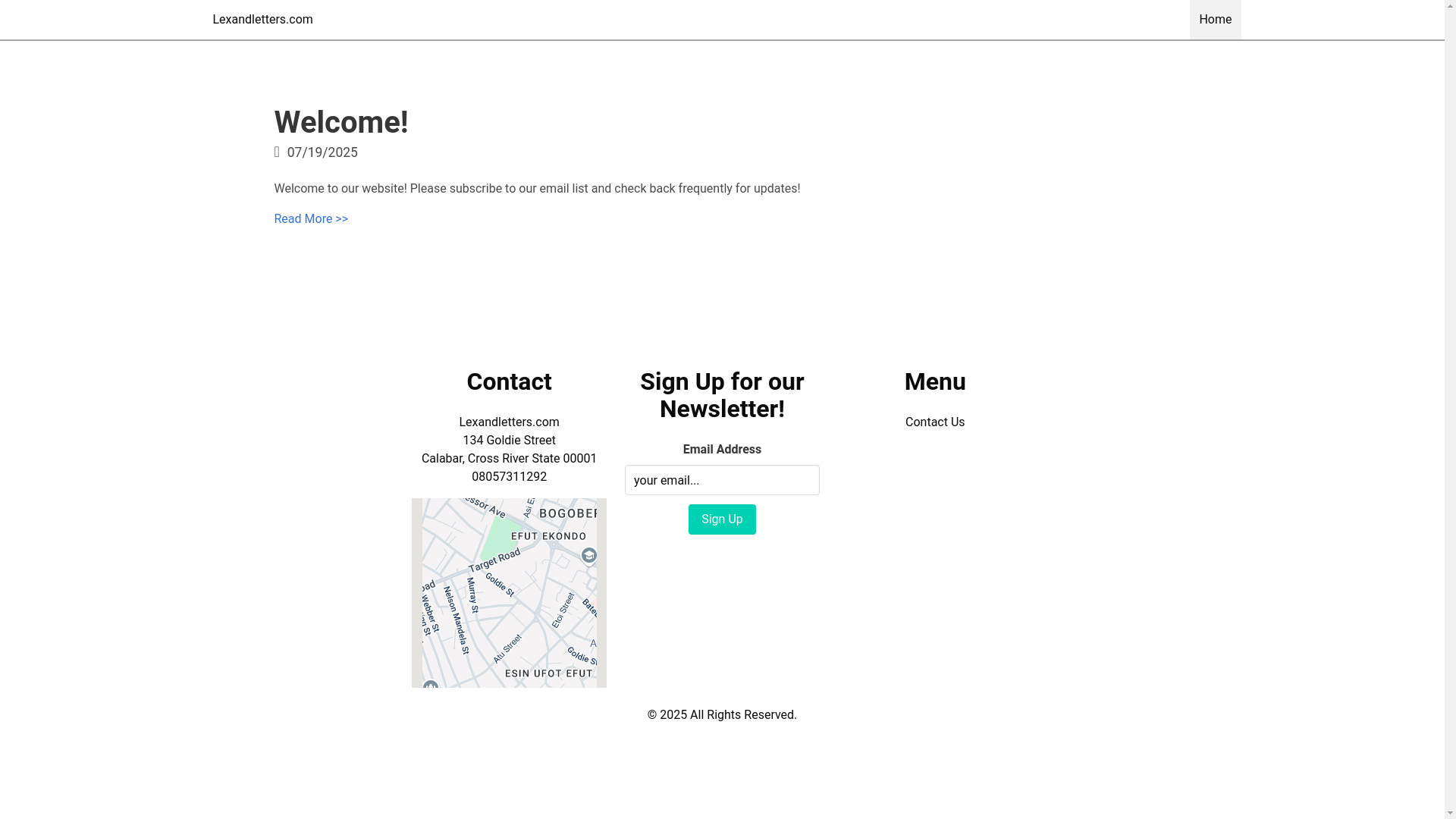The image size is (1456, 819).
Task: Click the welcome post description paragraph
Action: [537, 189]
